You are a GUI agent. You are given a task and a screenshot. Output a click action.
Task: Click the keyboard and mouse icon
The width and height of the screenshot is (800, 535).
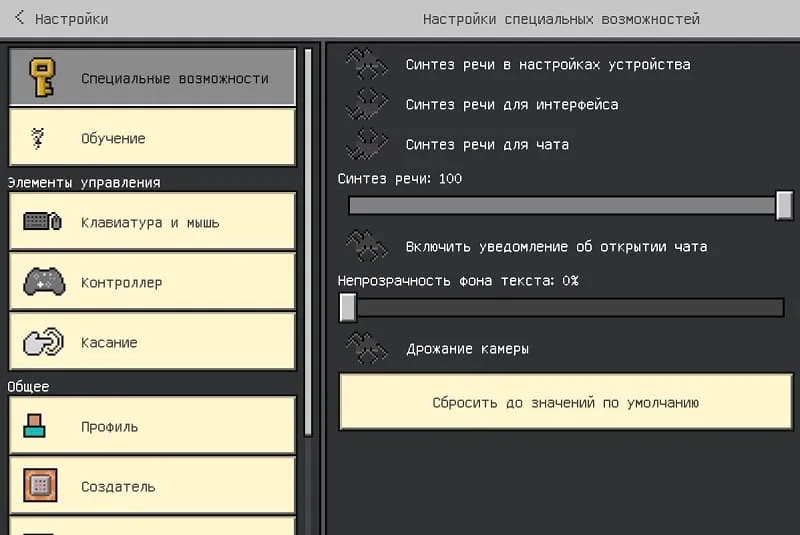click(x=42, y=221)
